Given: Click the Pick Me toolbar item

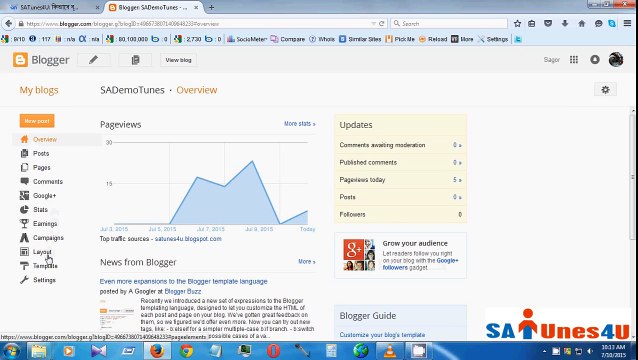Looking at the screenshot, I should tap(400, 39).
